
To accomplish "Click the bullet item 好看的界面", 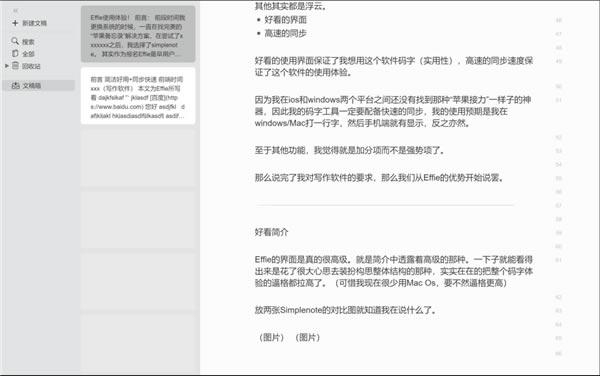I will pos(285,20).
